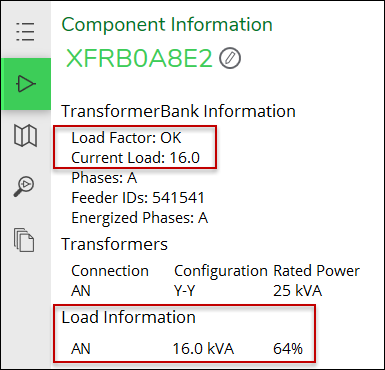Image resolution: width=385 pixels, height=370 pixels.
Task: Select the XFRB0A8E2 component title
Action: point(139,58)
